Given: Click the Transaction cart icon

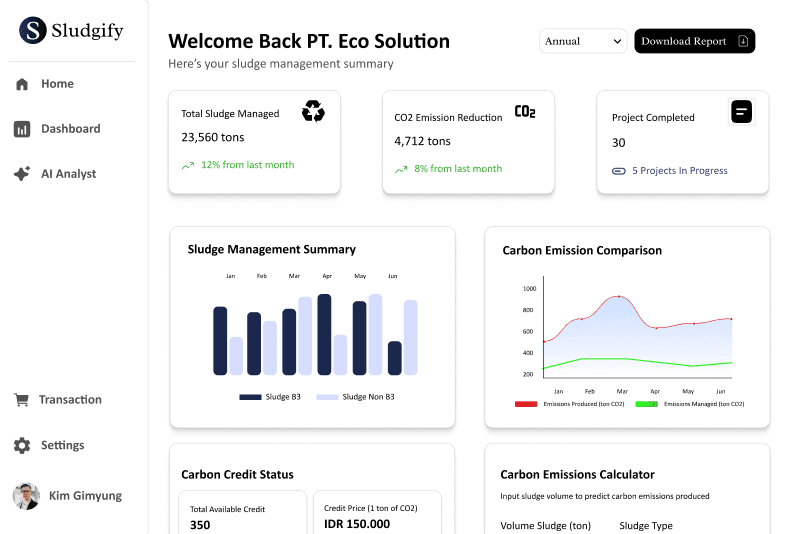Looking at the screenshot, I should pos(22,400).
